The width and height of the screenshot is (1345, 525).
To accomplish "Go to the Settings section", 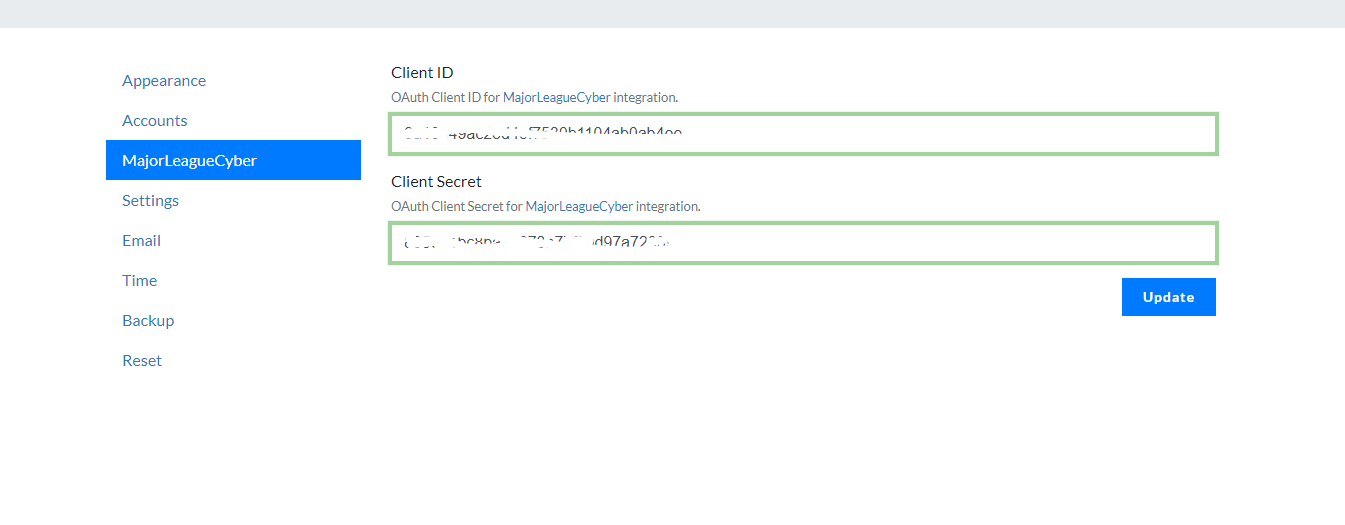I will tap(151, 201).
